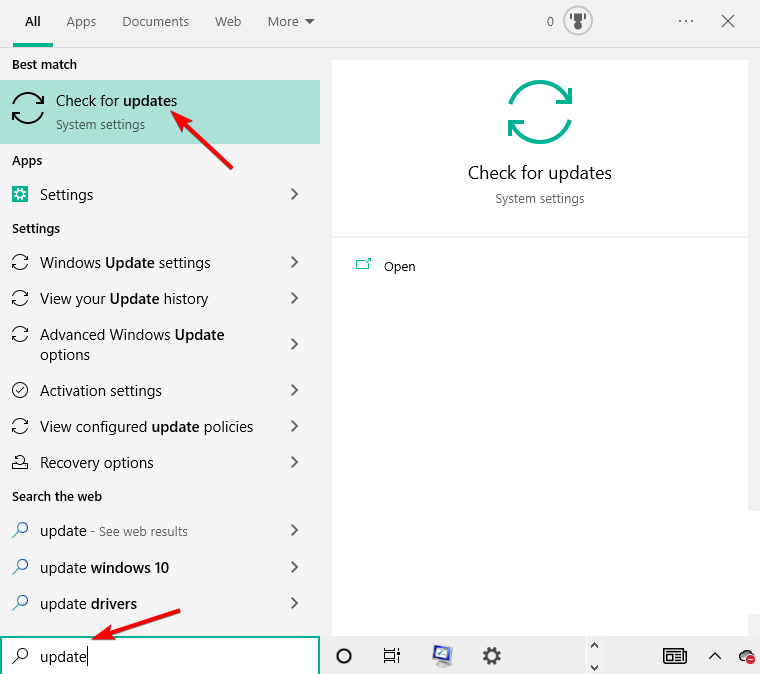The height and width of the screenshot is (674, 760).
Task: Open Task View from the taskbar
Action: point(392,656)
